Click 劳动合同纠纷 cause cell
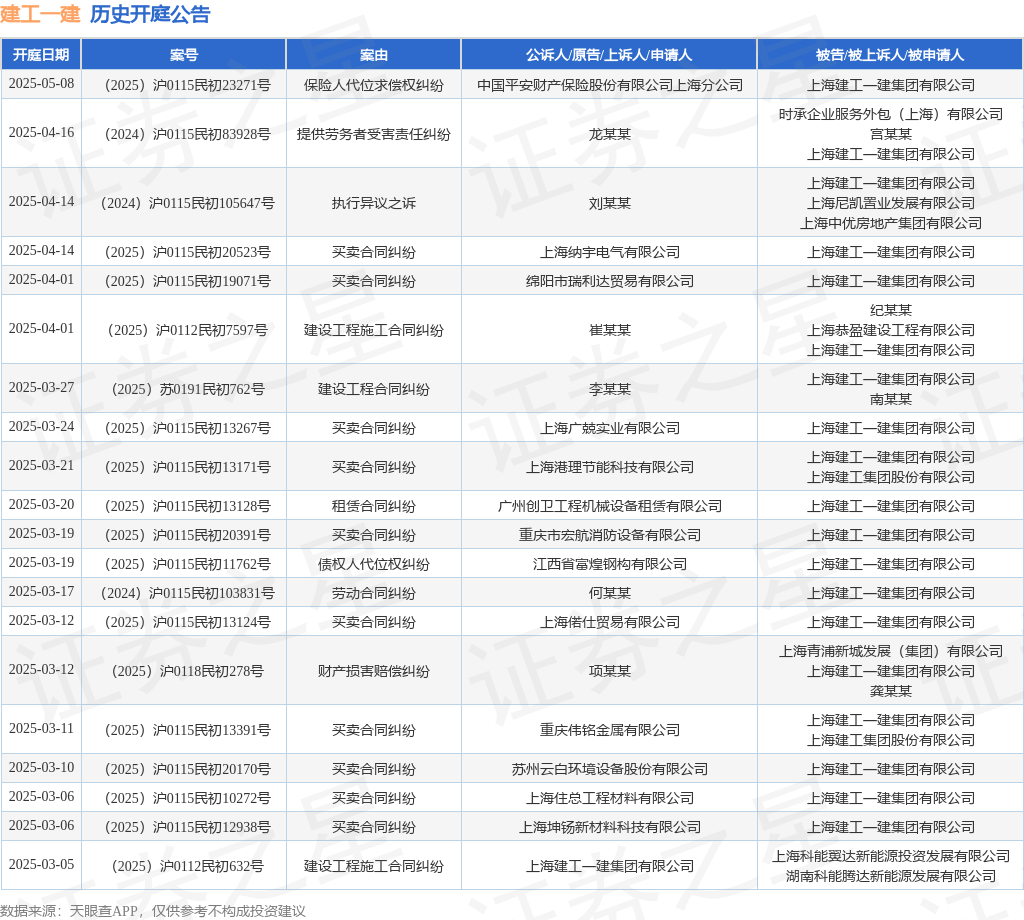Image resolution: width=1024 pixels, height=920 pixels. click(x=374, y=593)
